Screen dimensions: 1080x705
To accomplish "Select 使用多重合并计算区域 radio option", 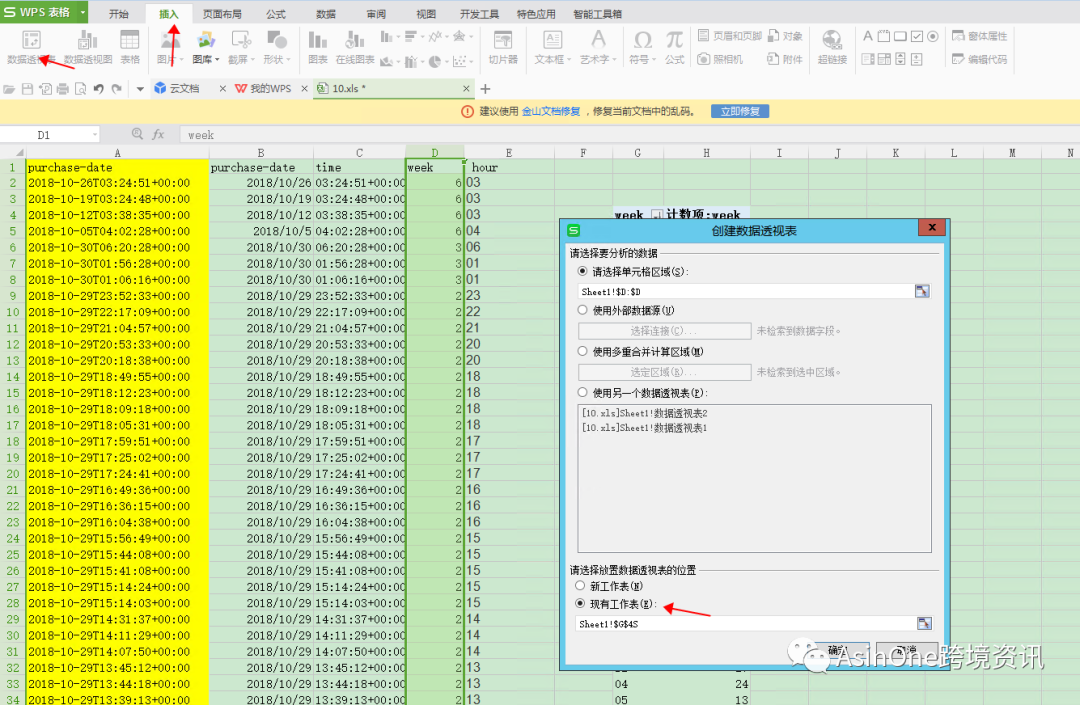I will pos(583,351).
